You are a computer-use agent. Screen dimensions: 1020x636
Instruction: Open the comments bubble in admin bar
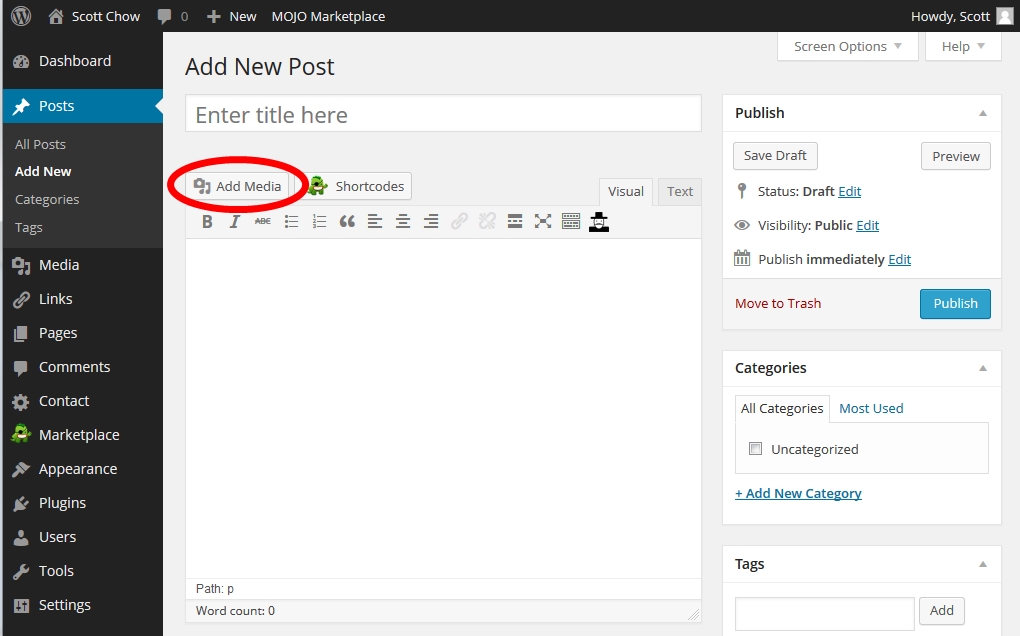[x=172, y=16]
